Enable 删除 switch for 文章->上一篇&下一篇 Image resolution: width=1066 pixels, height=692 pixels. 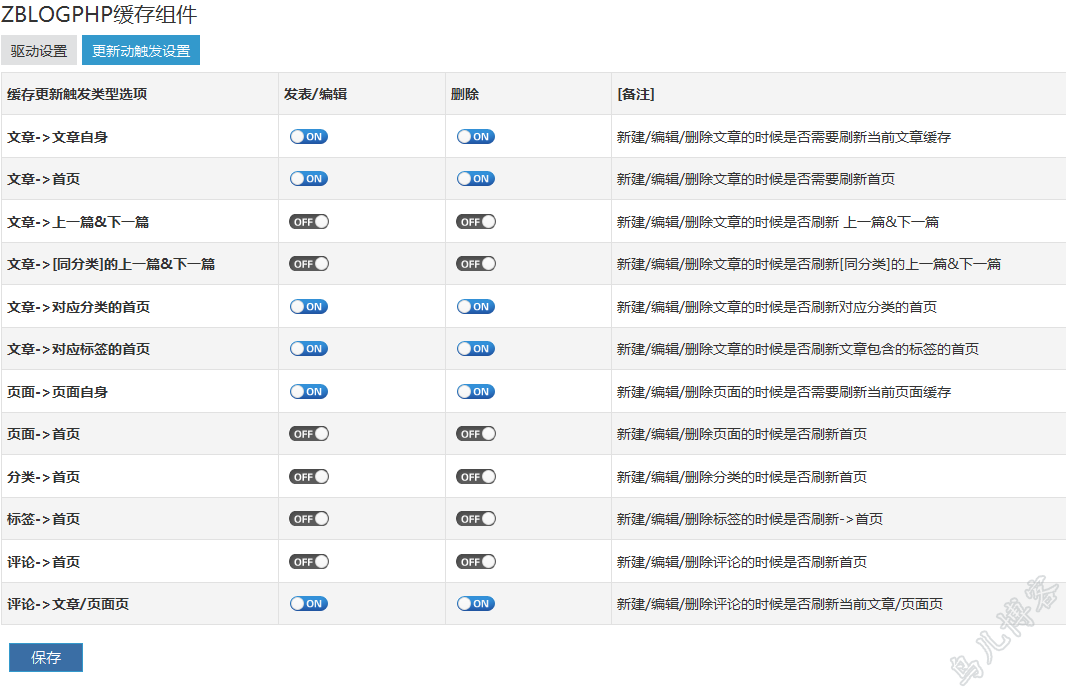476,222
